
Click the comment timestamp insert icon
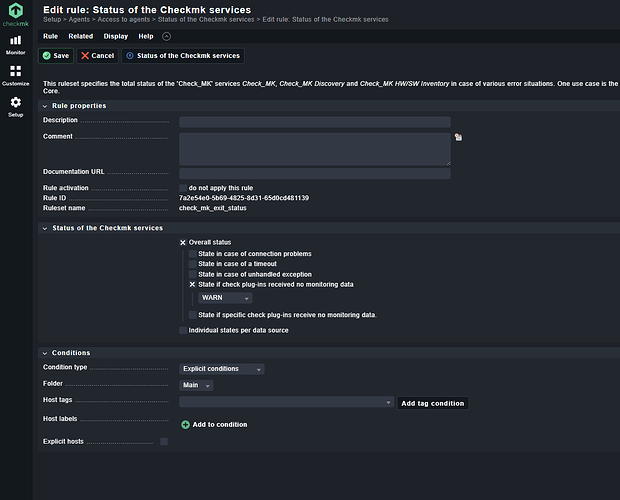pos(458,137)
